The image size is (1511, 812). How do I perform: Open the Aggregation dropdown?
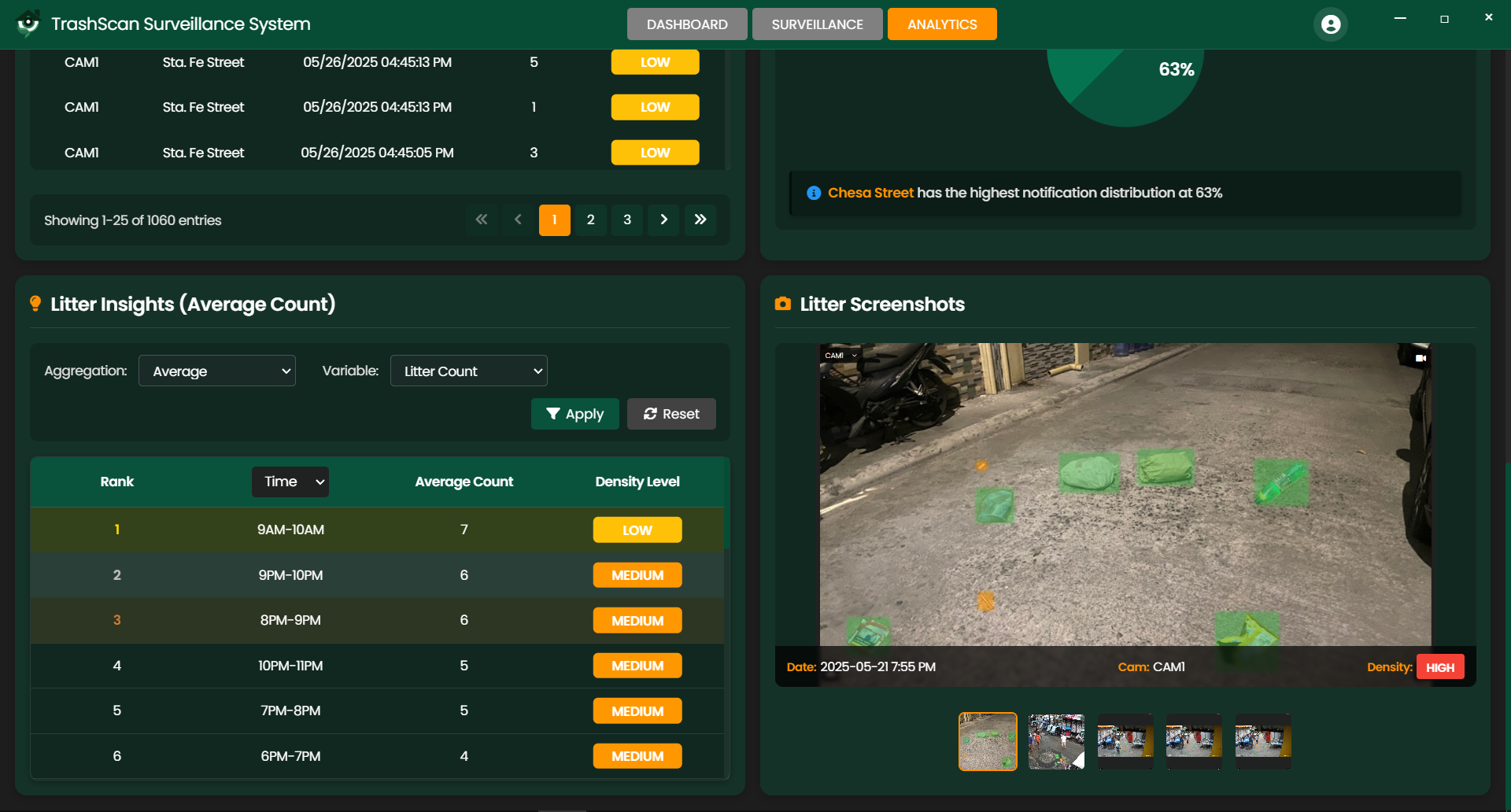pos(216,371)
